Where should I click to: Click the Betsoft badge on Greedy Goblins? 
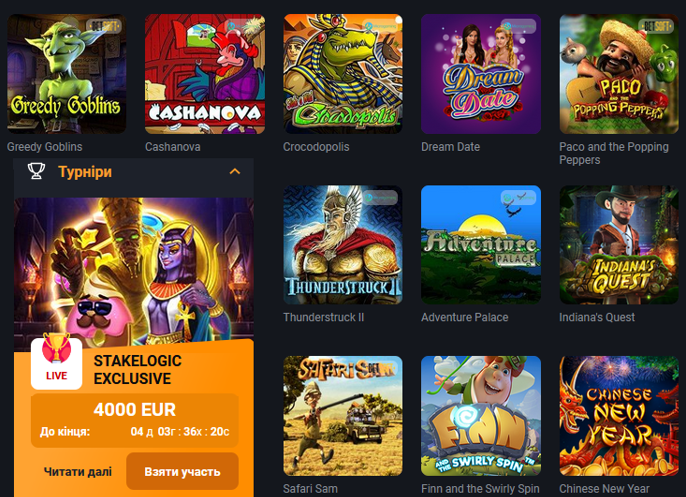104,26
